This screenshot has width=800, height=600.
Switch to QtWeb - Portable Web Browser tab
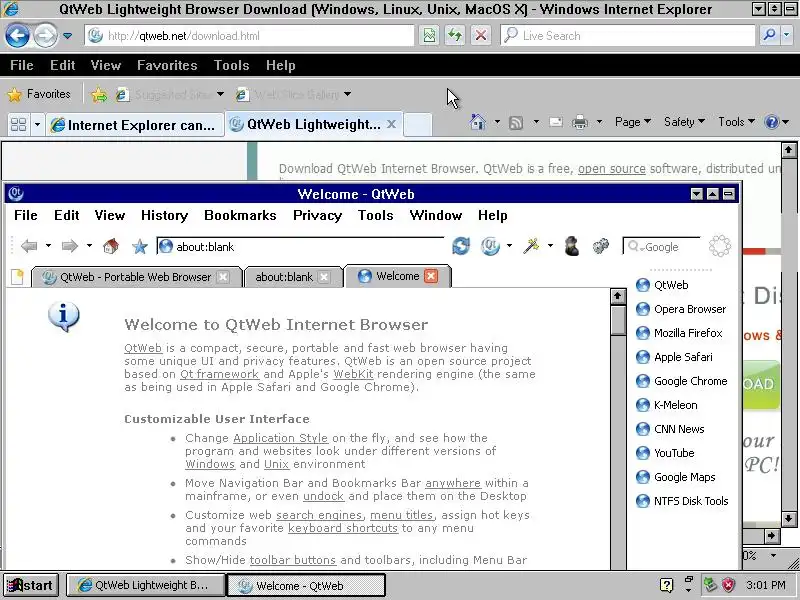[136, 277]
